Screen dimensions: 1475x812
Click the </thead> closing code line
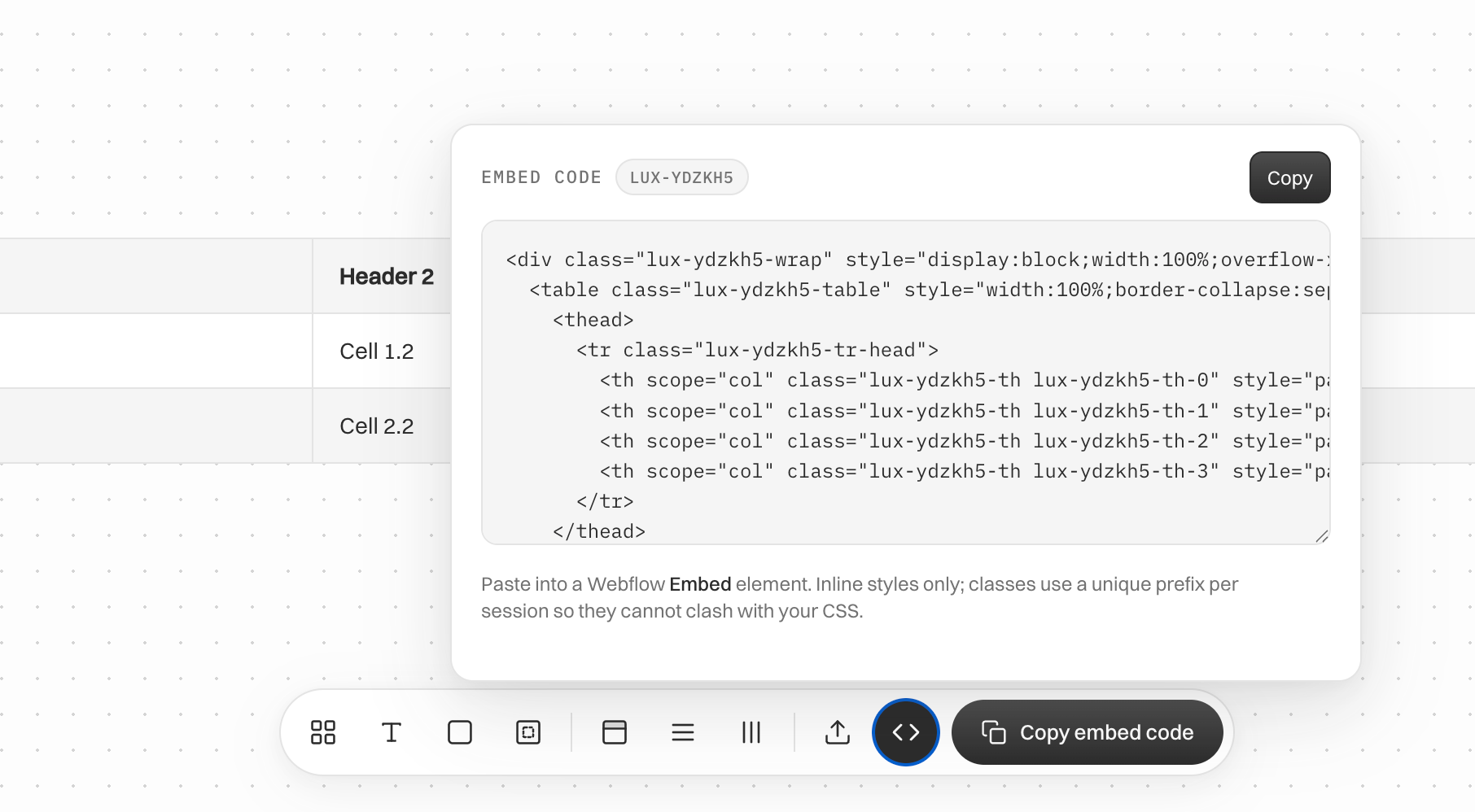[x=599, y=531]
